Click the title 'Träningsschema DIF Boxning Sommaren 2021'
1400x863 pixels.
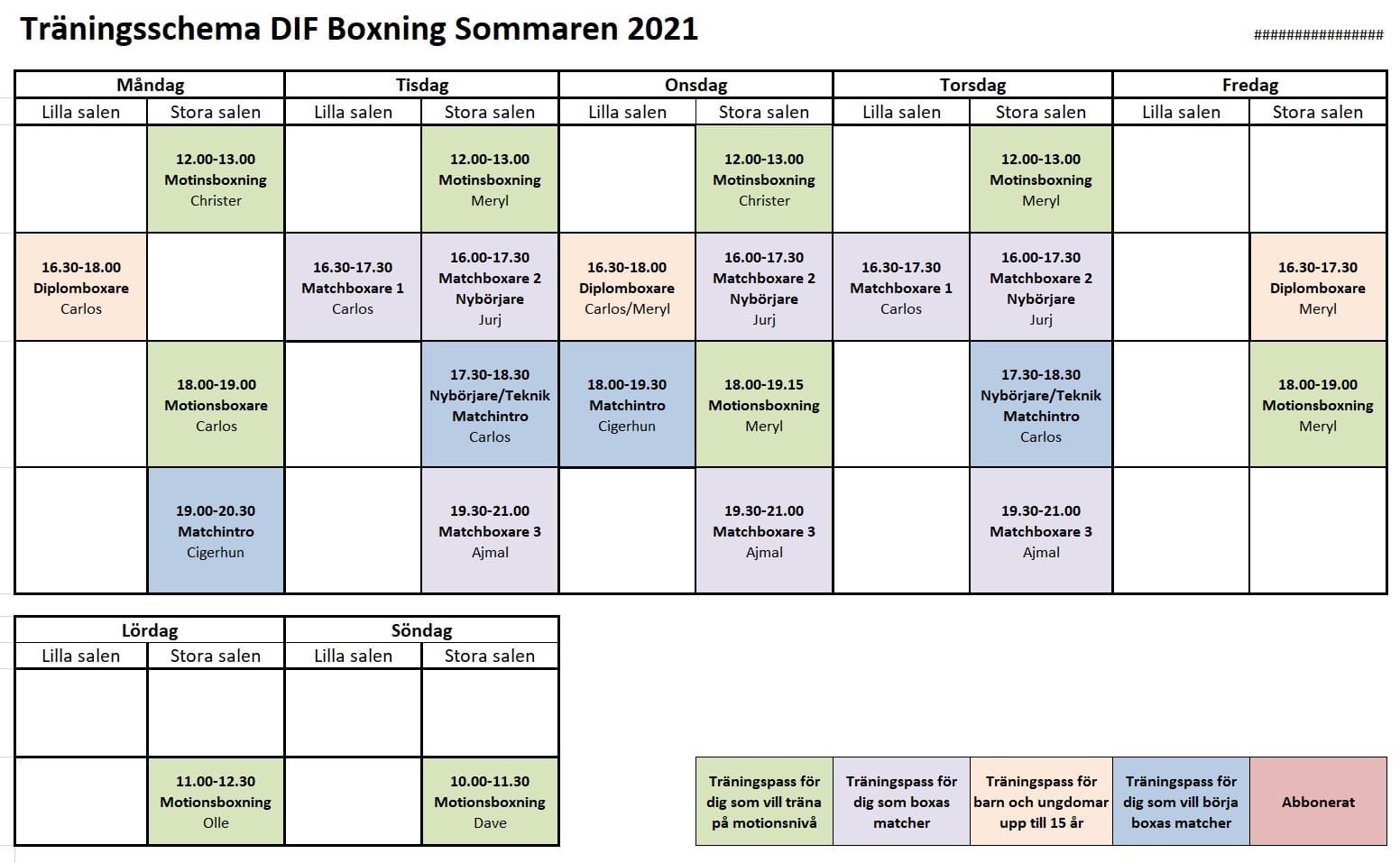tap(359, 29)
